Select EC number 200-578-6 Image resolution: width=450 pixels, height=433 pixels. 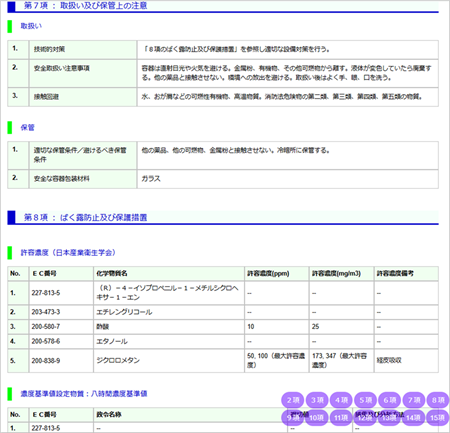click(x=46, y=341)
